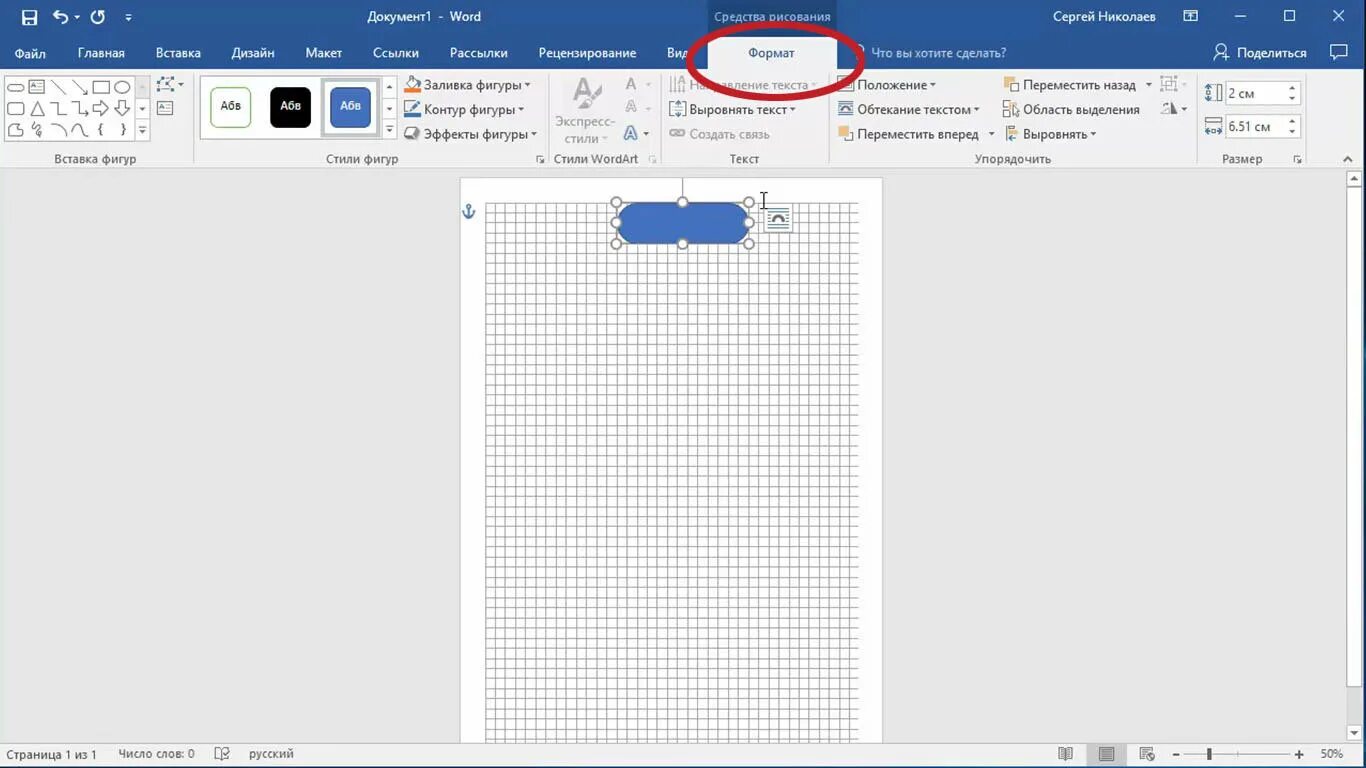Open Ribbon Display Options
This screenshot has height=768, width=1366.
pos(1190,16)
